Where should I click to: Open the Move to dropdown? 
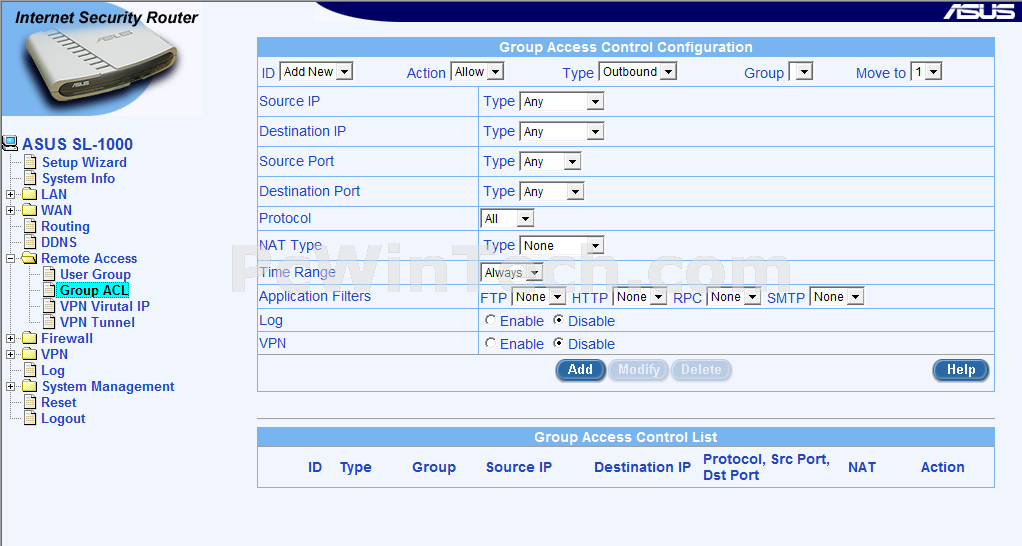pyautogui.click(x=927, y=72)
